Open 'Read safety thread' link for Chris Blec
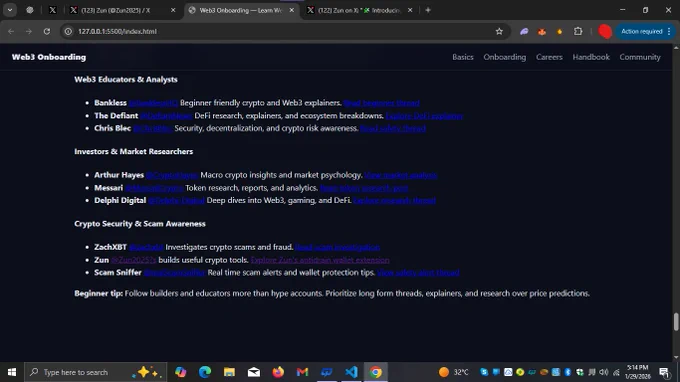 [393, 128]
